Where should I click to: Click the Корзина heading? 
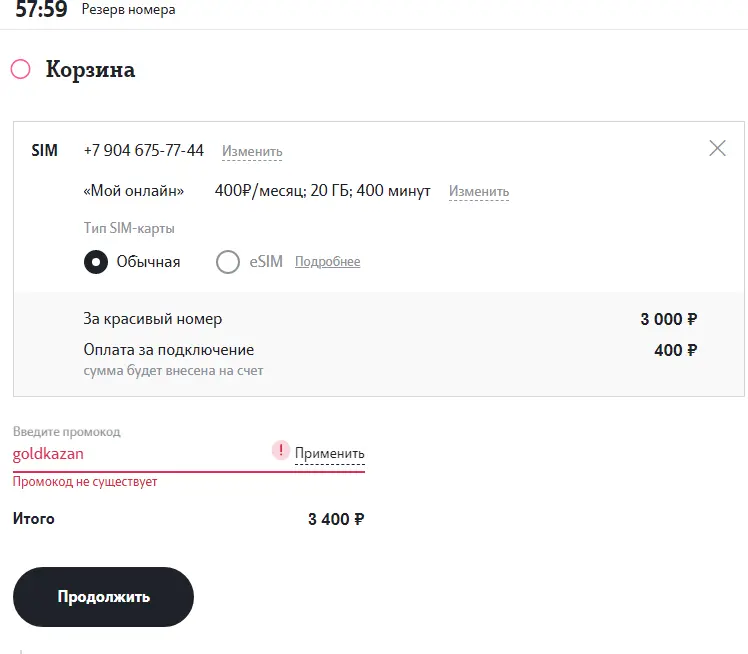pyautogui.click(x=90, y=70)
